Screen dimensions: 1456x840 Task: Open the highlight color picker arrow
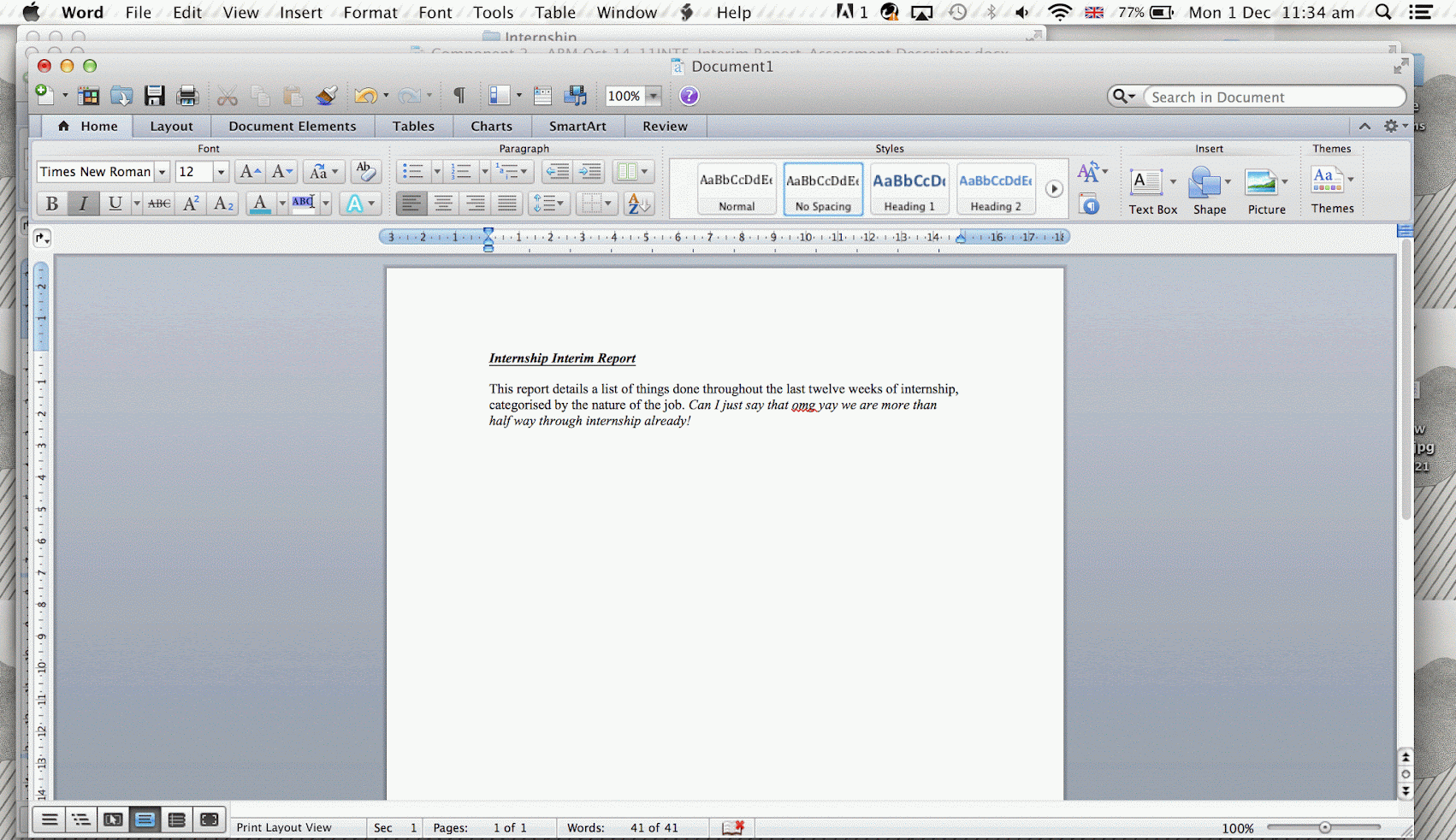point(326,204)
